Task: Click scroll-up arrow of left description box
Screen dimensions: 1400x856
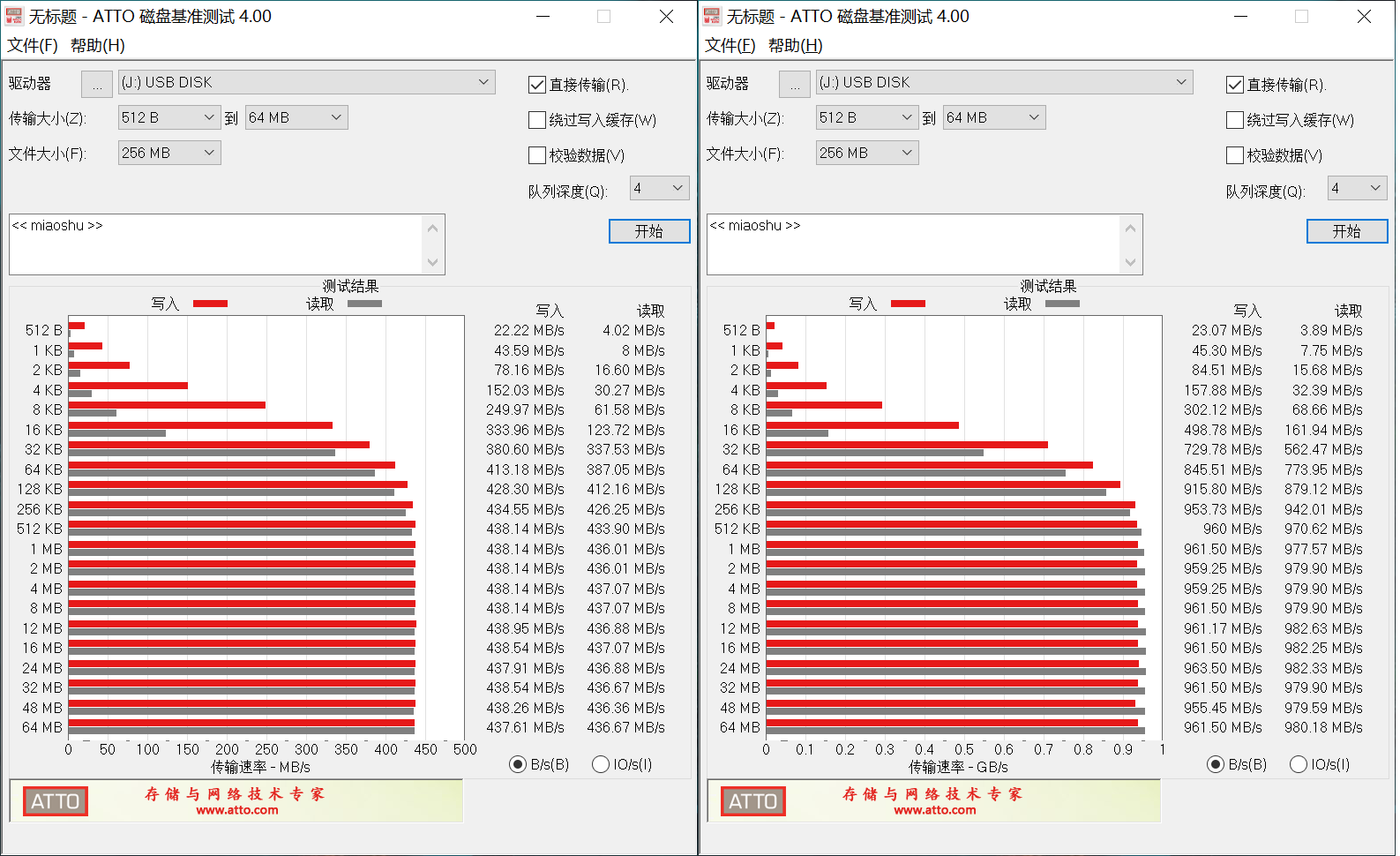Action: click(432, 228)
